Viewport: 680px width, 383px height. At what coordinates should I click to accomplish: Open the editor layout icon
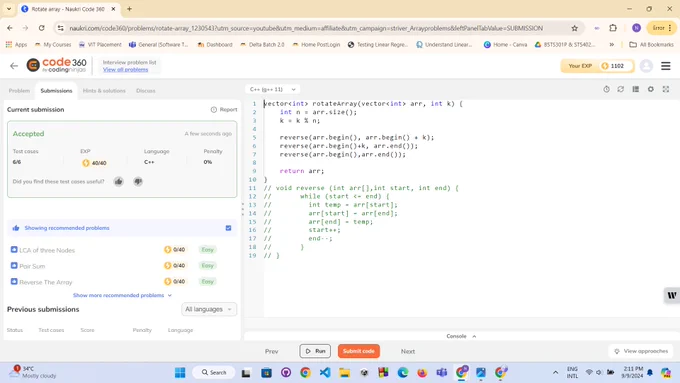click(635, 89)
